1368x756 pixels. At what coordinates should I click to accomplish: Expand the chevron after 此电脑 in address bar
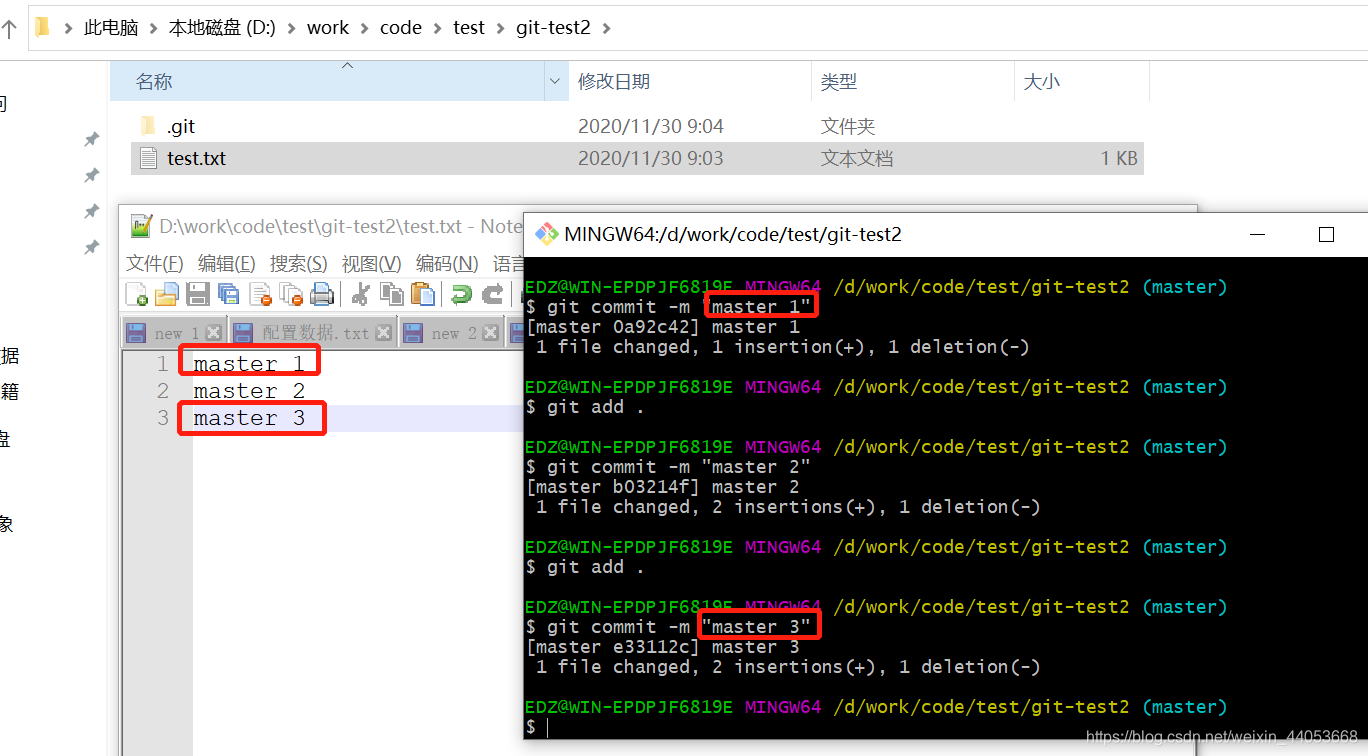pos(153,28)
